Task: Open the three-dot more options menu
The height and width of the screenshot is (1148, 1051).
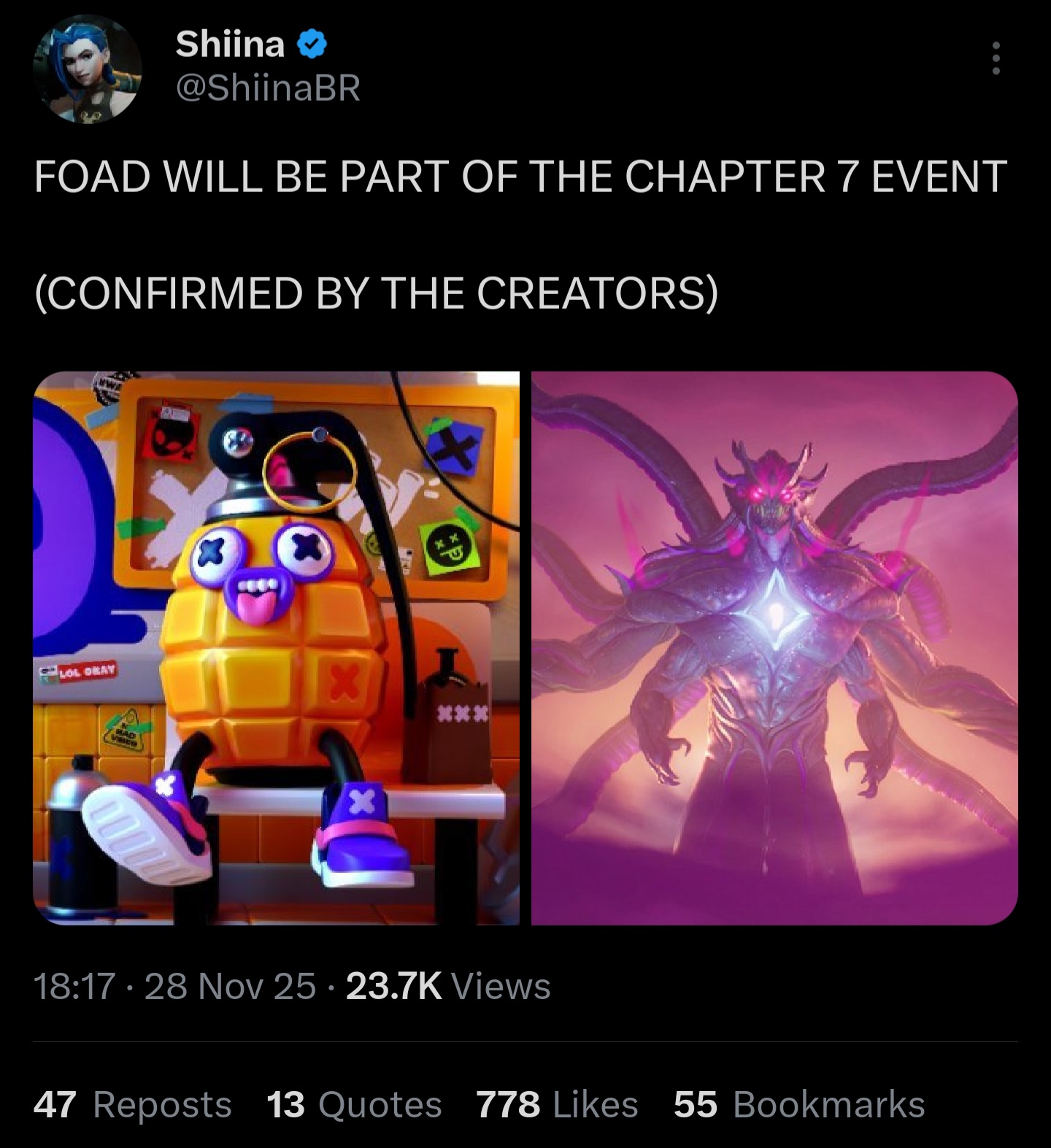Action: point(996,58)
